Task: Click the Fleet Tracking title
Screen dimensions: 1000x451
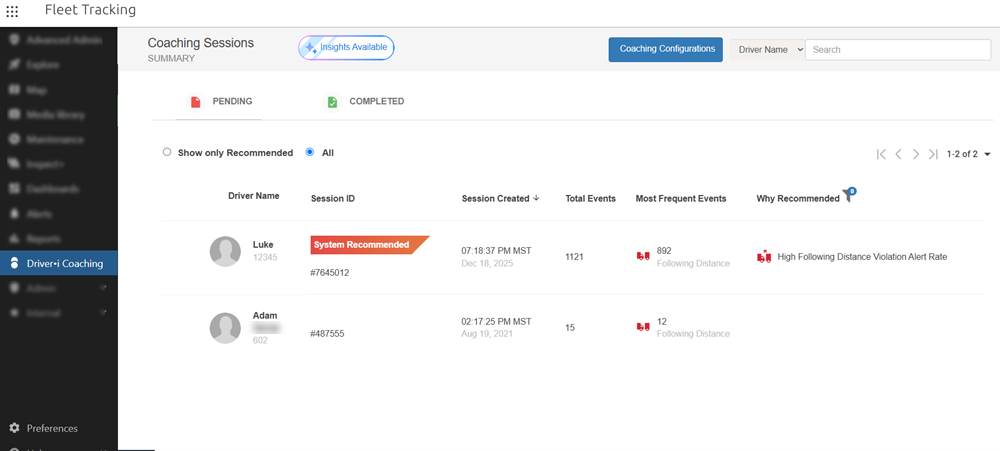Action: 90,10
